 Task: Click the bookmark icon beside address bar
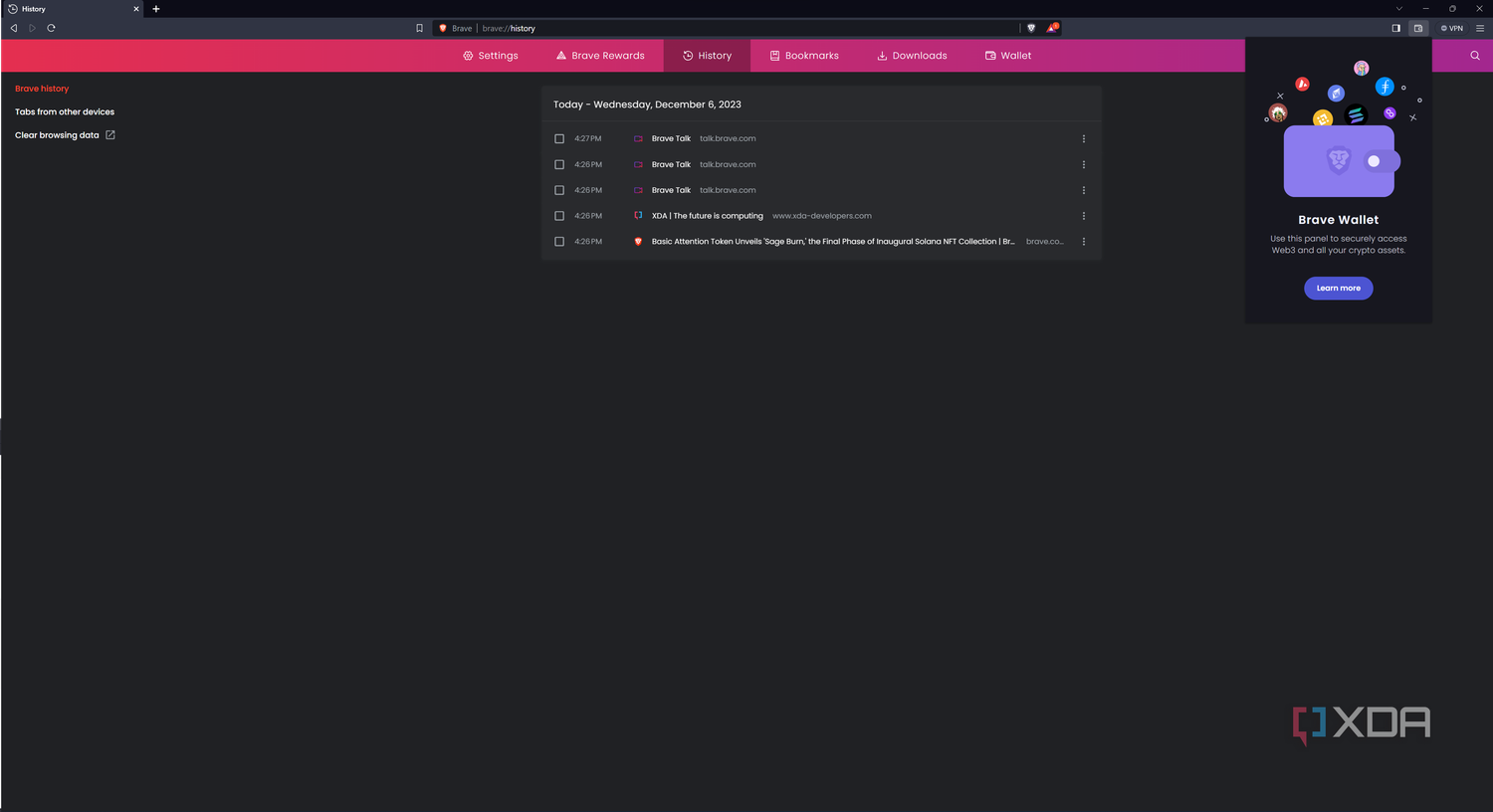pos(419,28)
